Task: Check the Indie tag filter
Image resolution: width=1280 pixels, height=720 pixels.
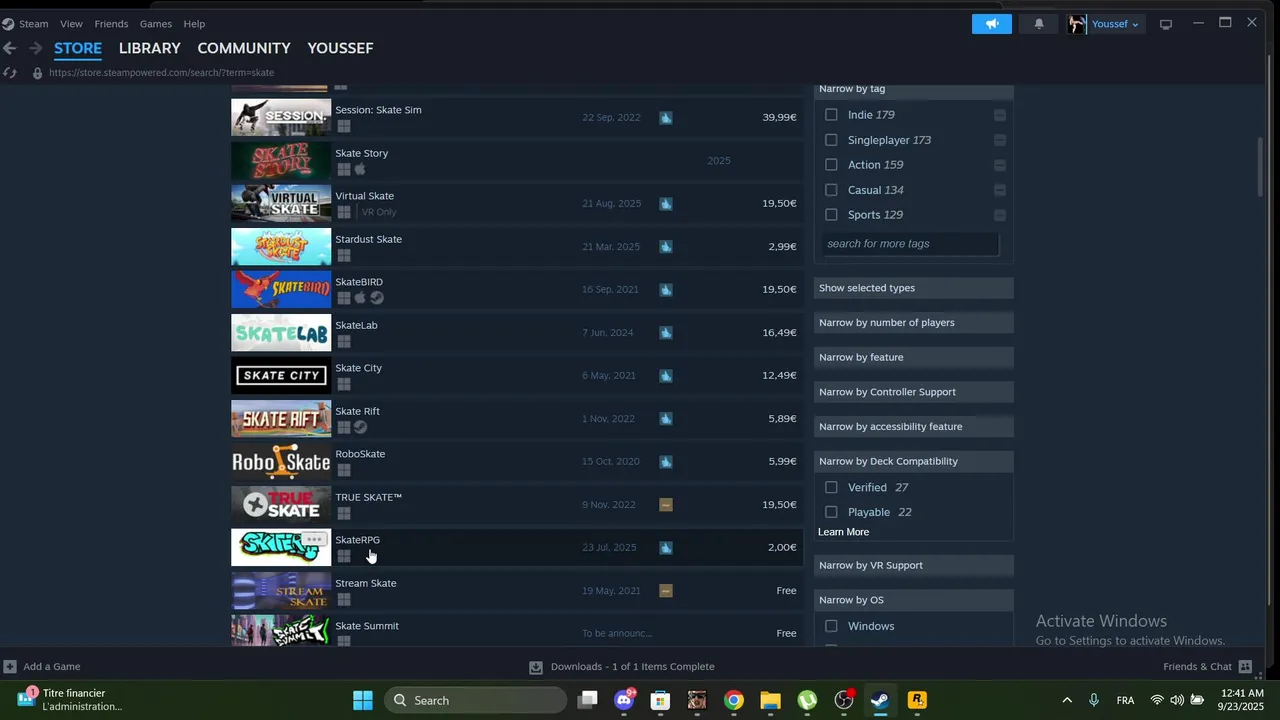Action: coord(831,115)
